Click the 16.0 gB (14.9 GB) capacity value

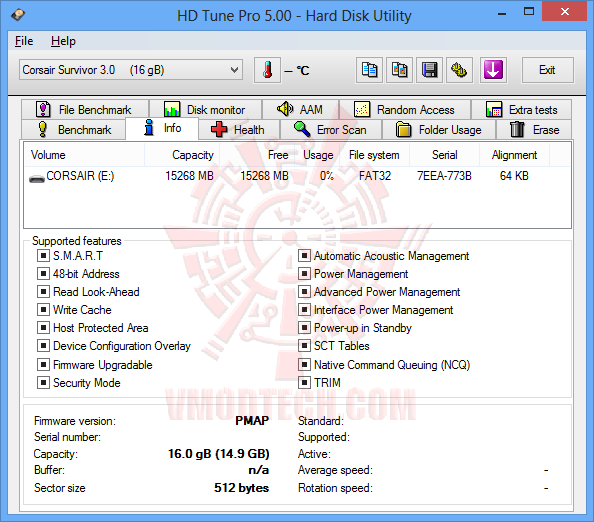[x=219, y=454]
